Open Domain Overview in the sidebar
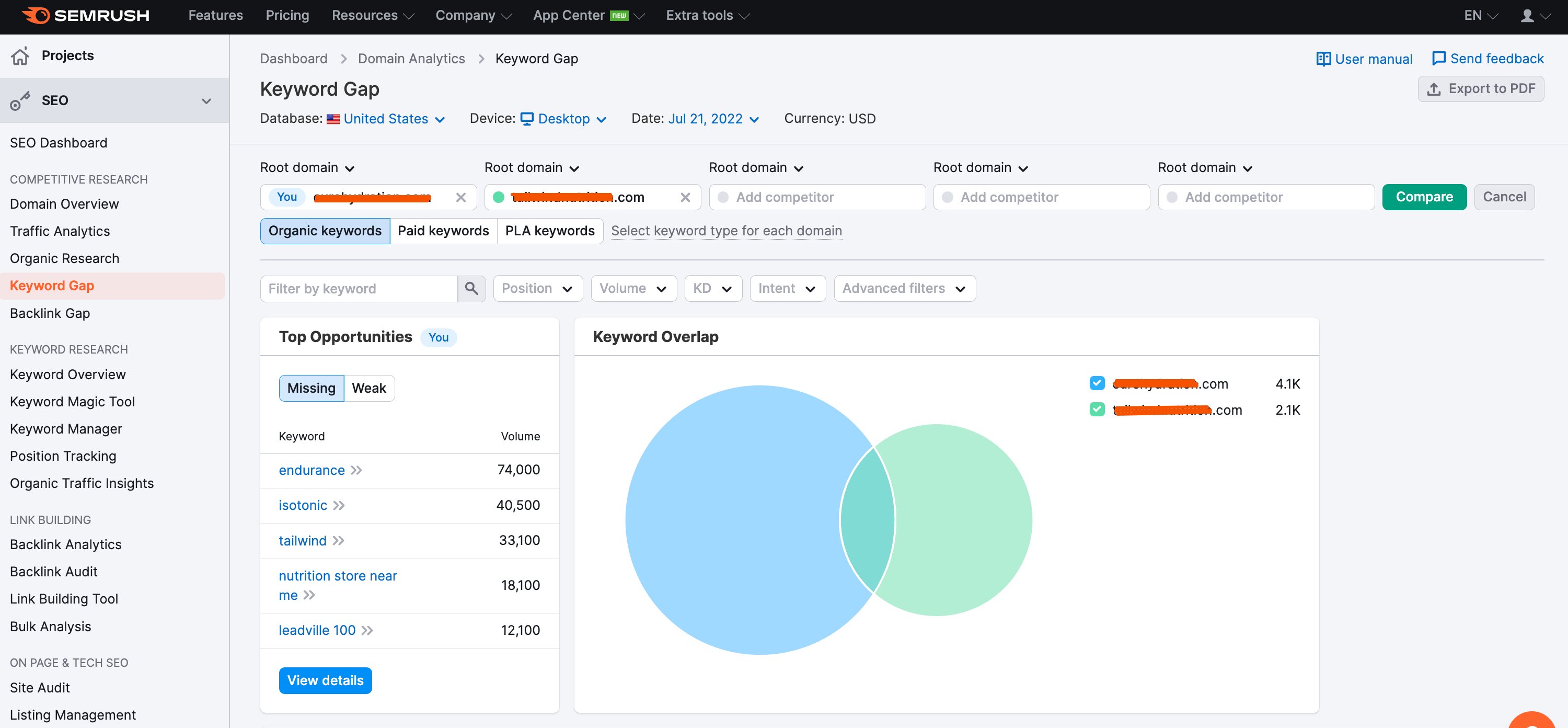Viewport: 1568px width, 728px height. tap(64, 204)
